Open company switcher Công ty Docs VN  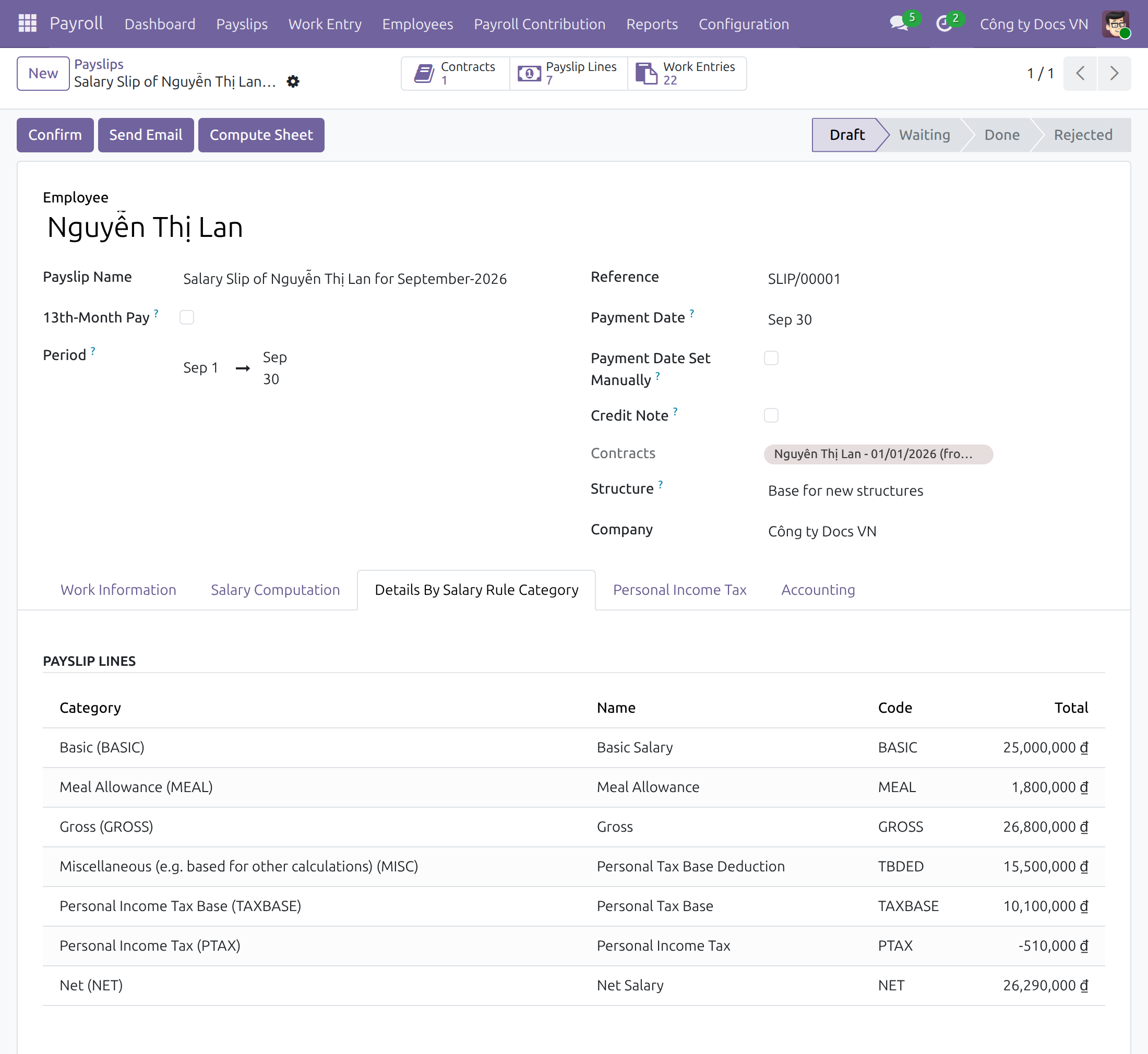pyautogui.click(x=1033, y=24)
